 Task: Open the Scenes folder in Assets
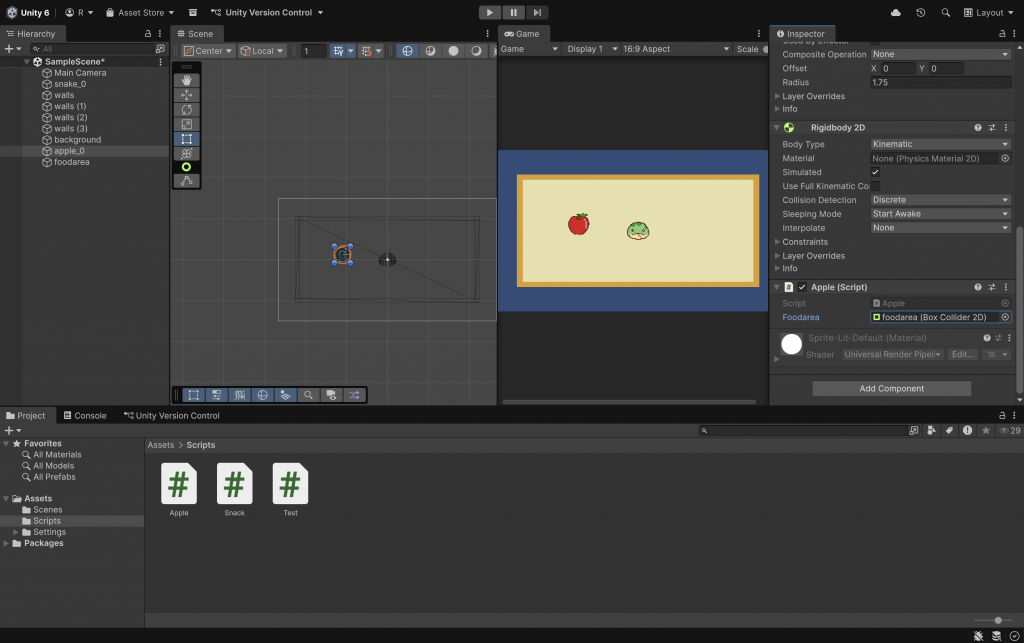pyautogui.click(x=47, y=510)
